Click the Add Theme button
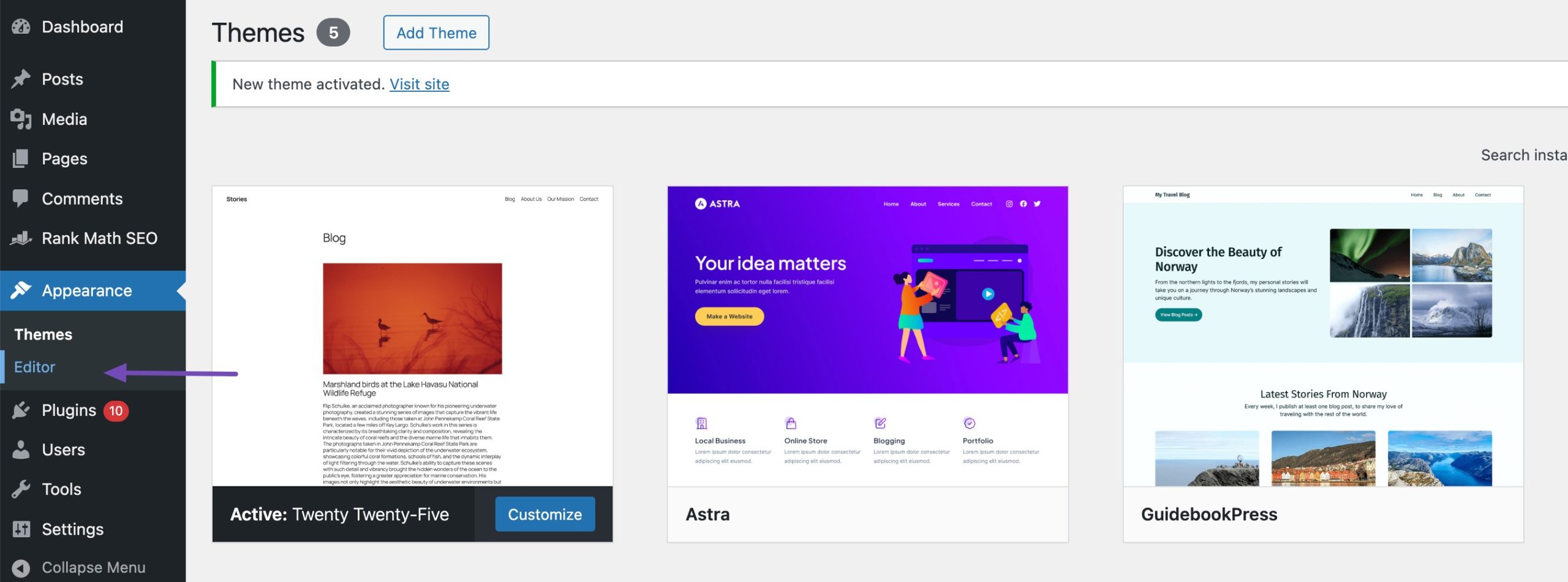 coord(436,32)
